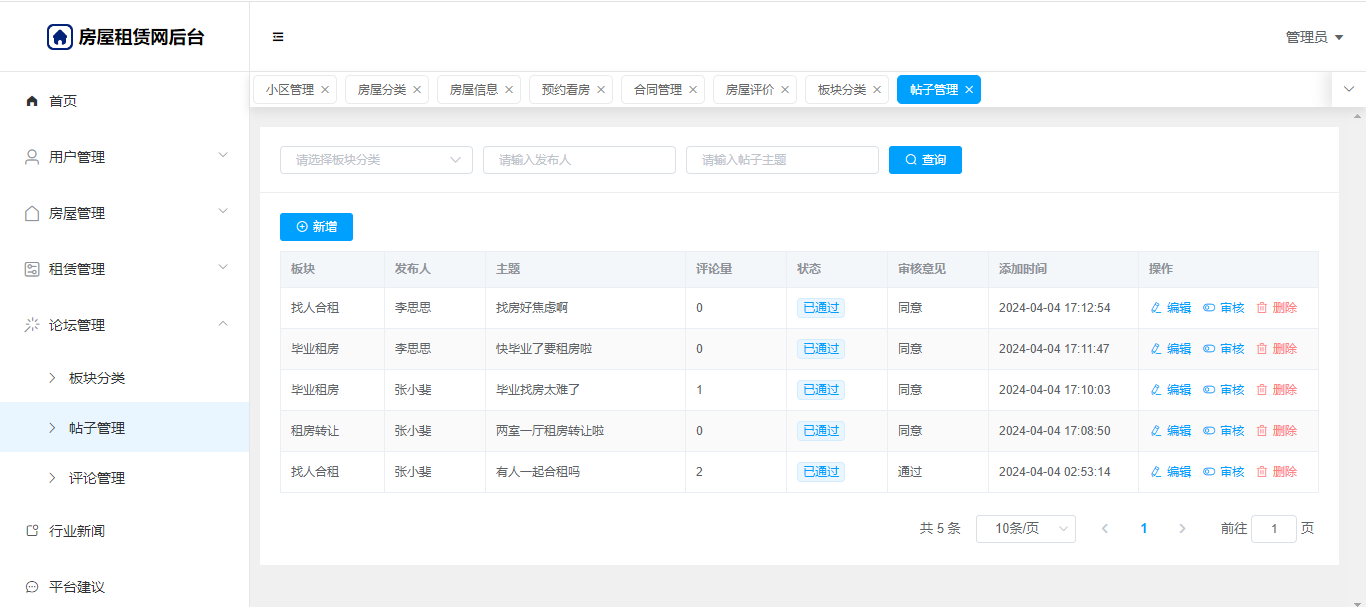Review (审核) the post 毕业找房太难了

tap(1224, 390)
